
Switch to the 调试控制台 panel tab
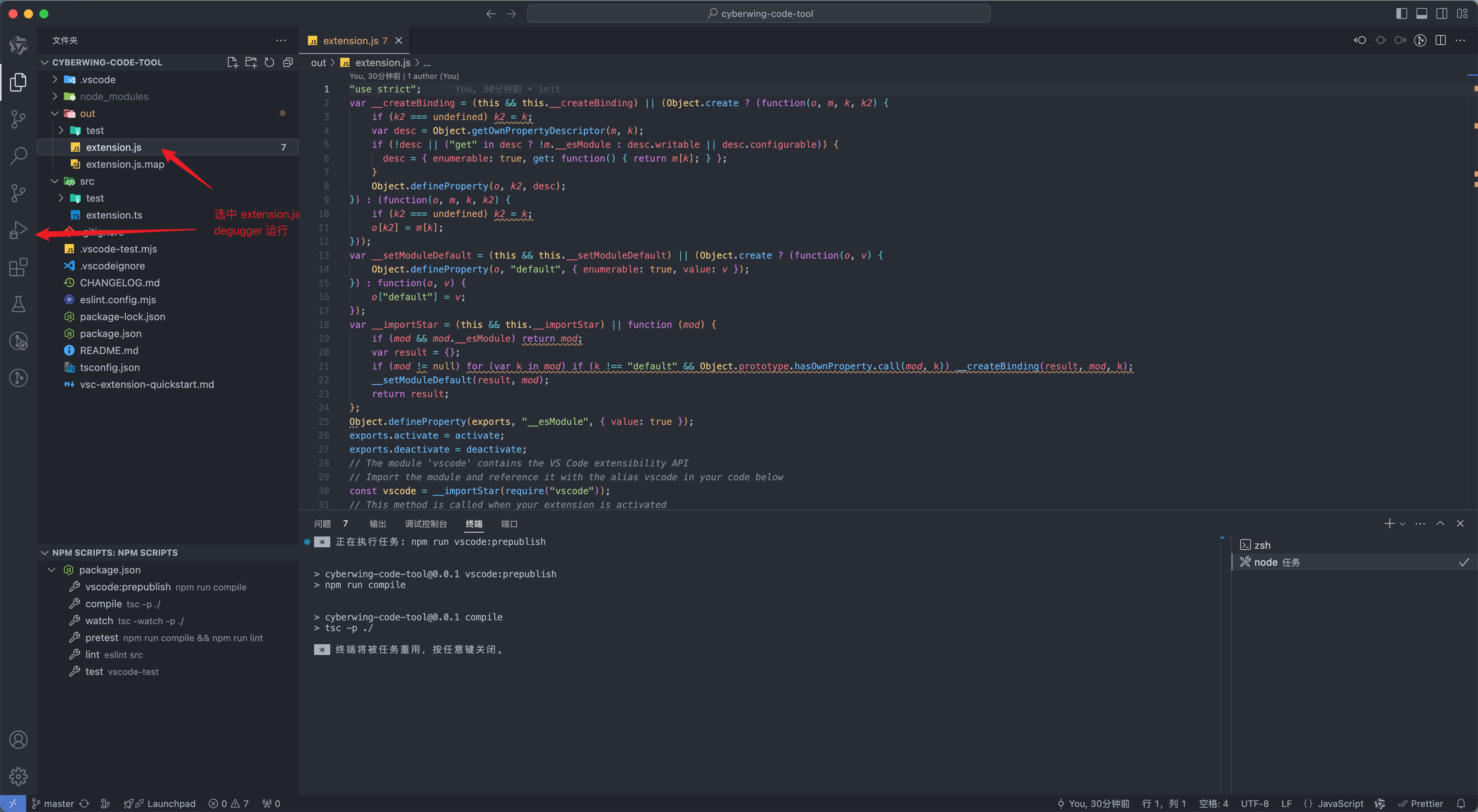[425, 524]
